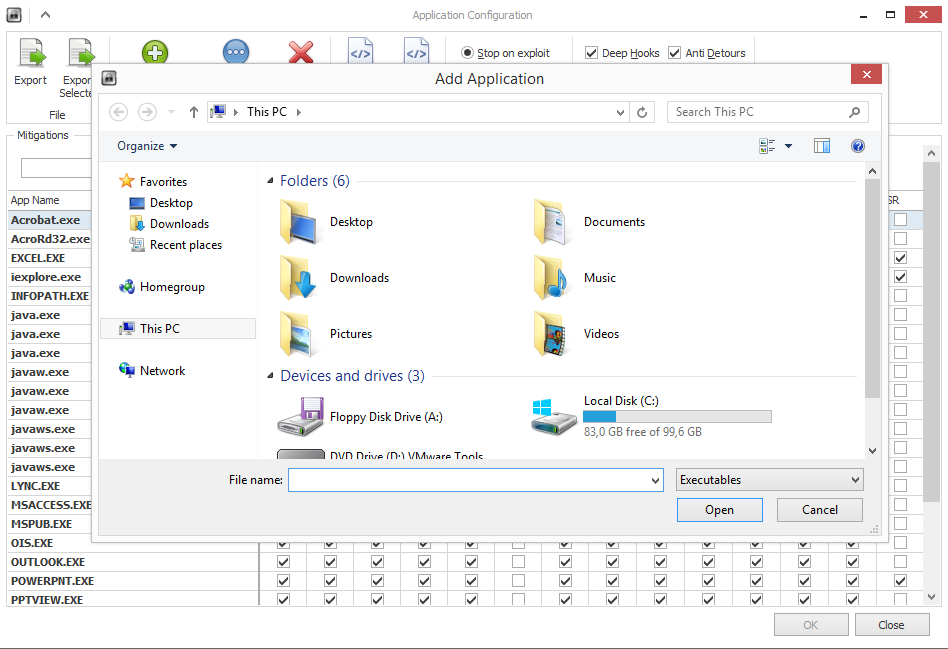Select Recent places under Favorites
948x649 pixels.
pyautogui.click(x=176, y=245)
